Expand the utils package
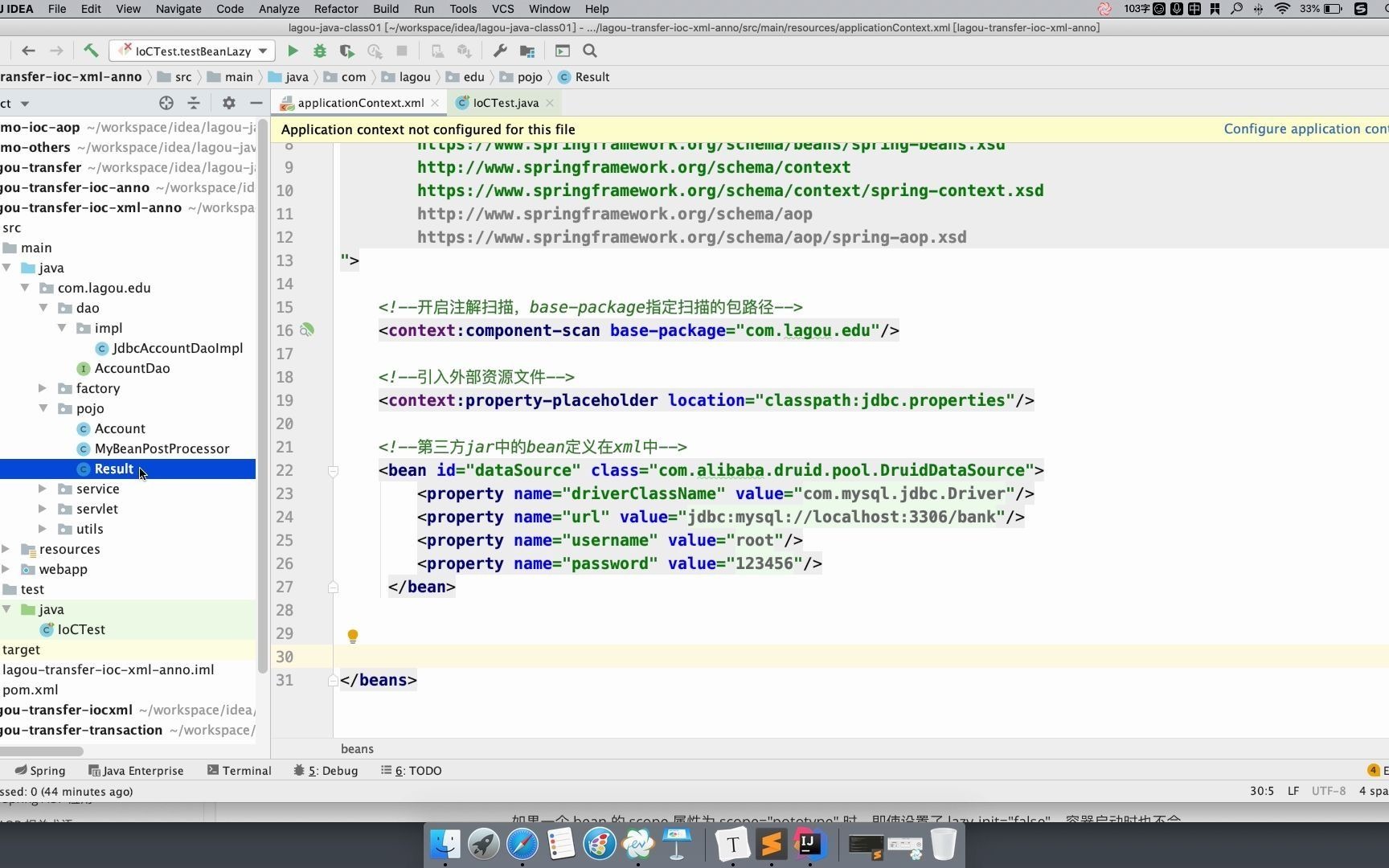This screenshot has height=868, width=1389. [43, 529]
